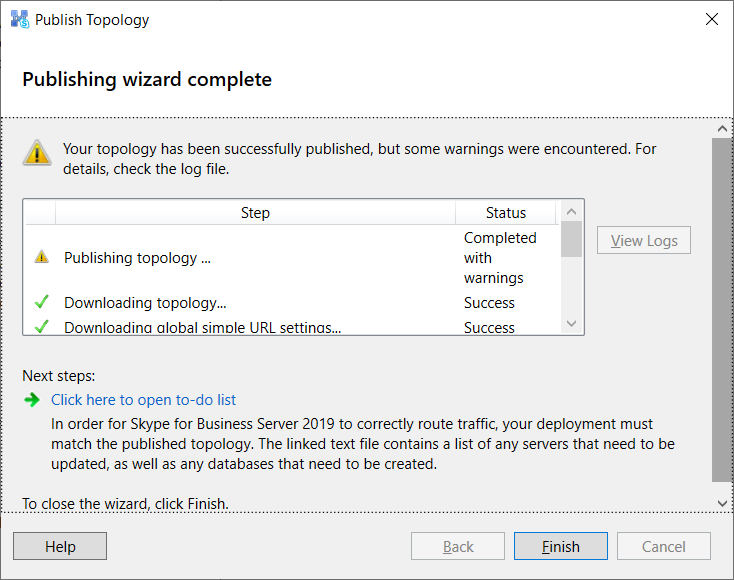Screen dimensions: 734x580
Task: Click the Publish Topology app icon in title bar
Action: click(20, 20)
